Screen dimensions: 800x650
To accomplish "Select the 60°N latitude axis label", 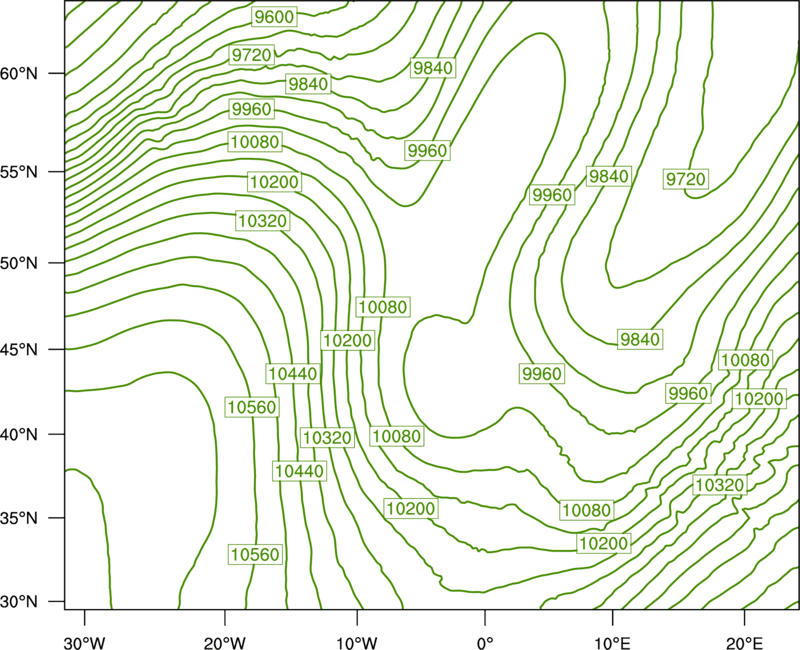I will [x=19, y=74].
